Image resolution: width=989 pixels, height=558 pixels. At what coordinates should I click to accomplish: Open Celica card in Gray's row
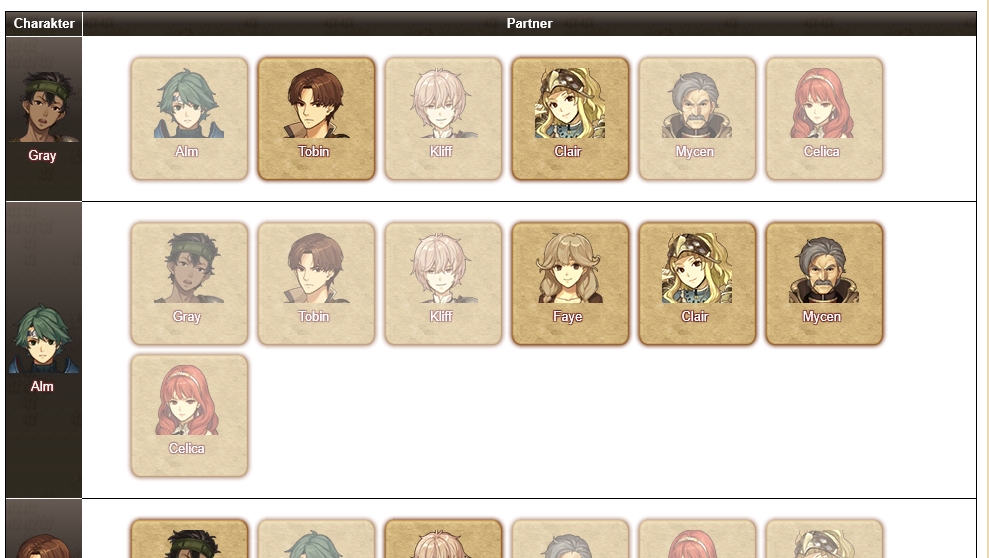click(824, 119)
